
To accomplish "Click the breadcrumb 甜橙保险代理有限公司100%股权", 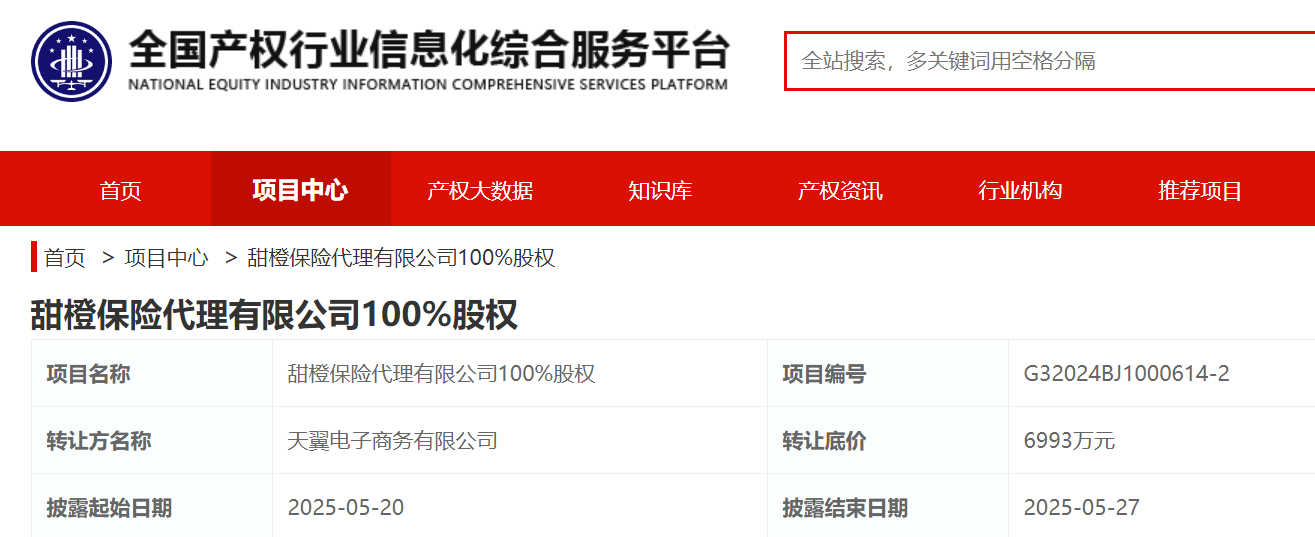I will pos(401,258).
